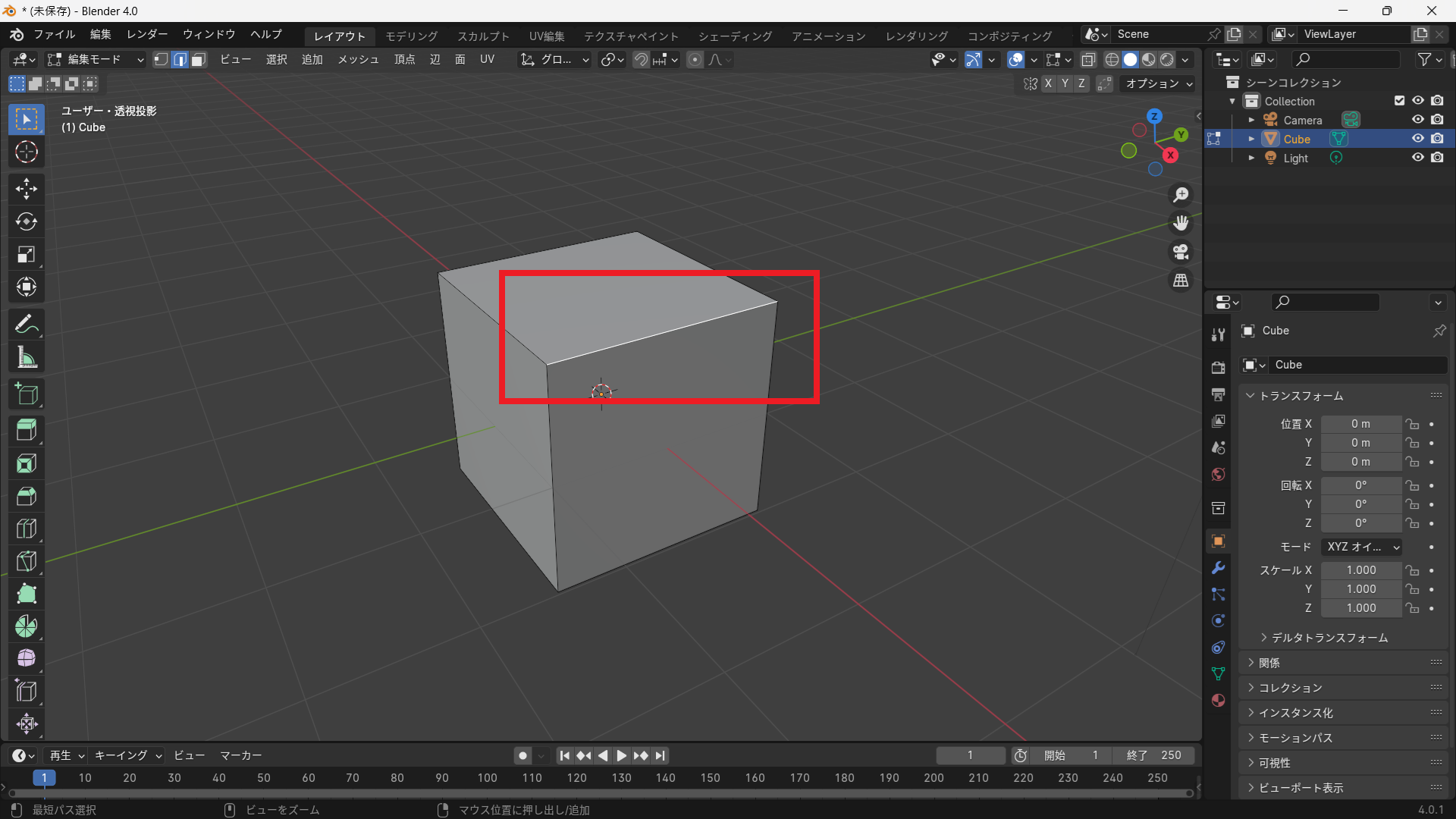
Task: Switch to the モデリング workspace tab
Action: [411, 36]
